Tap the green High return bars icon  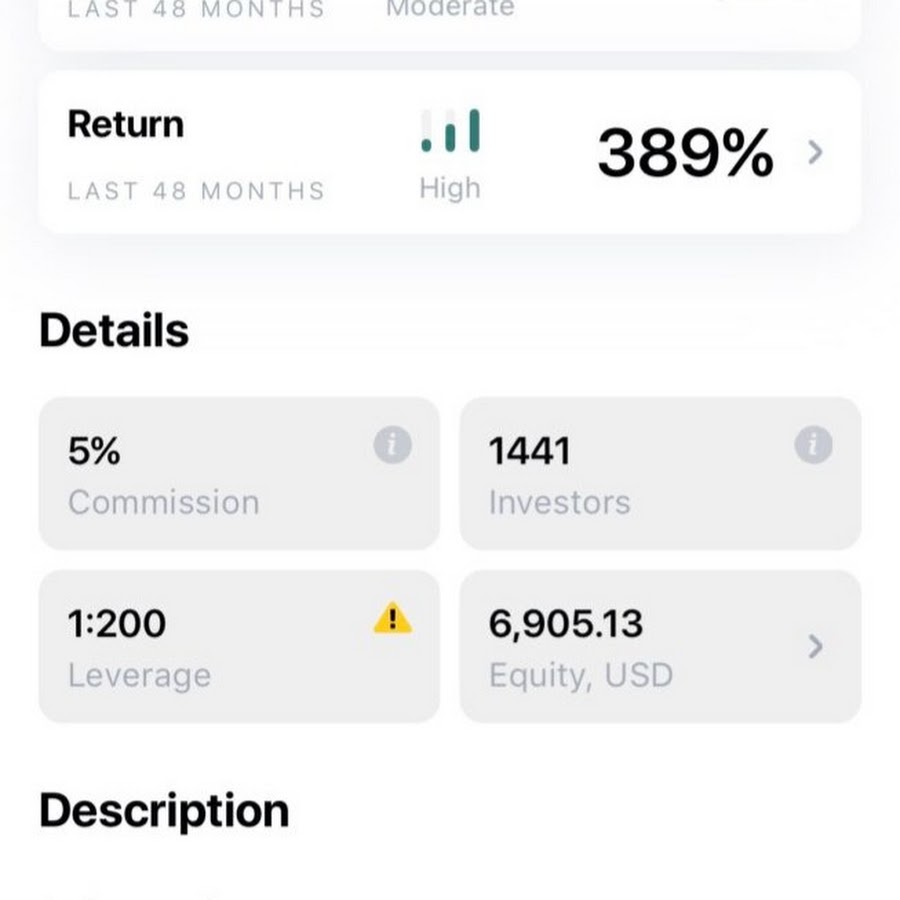(x=451, y=131)
